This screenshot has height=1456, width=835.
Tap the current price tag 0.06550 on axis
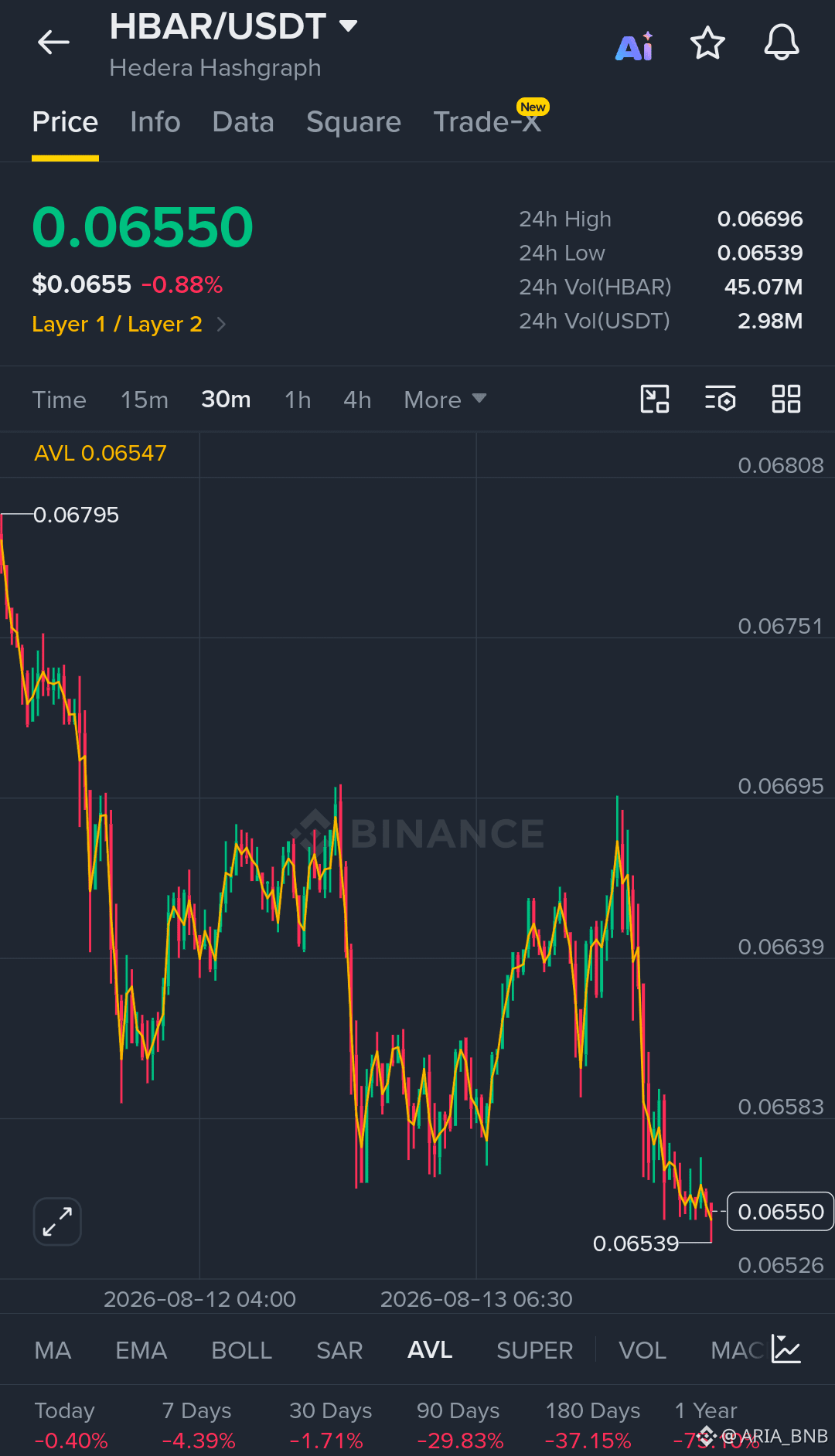[780, 1211]
